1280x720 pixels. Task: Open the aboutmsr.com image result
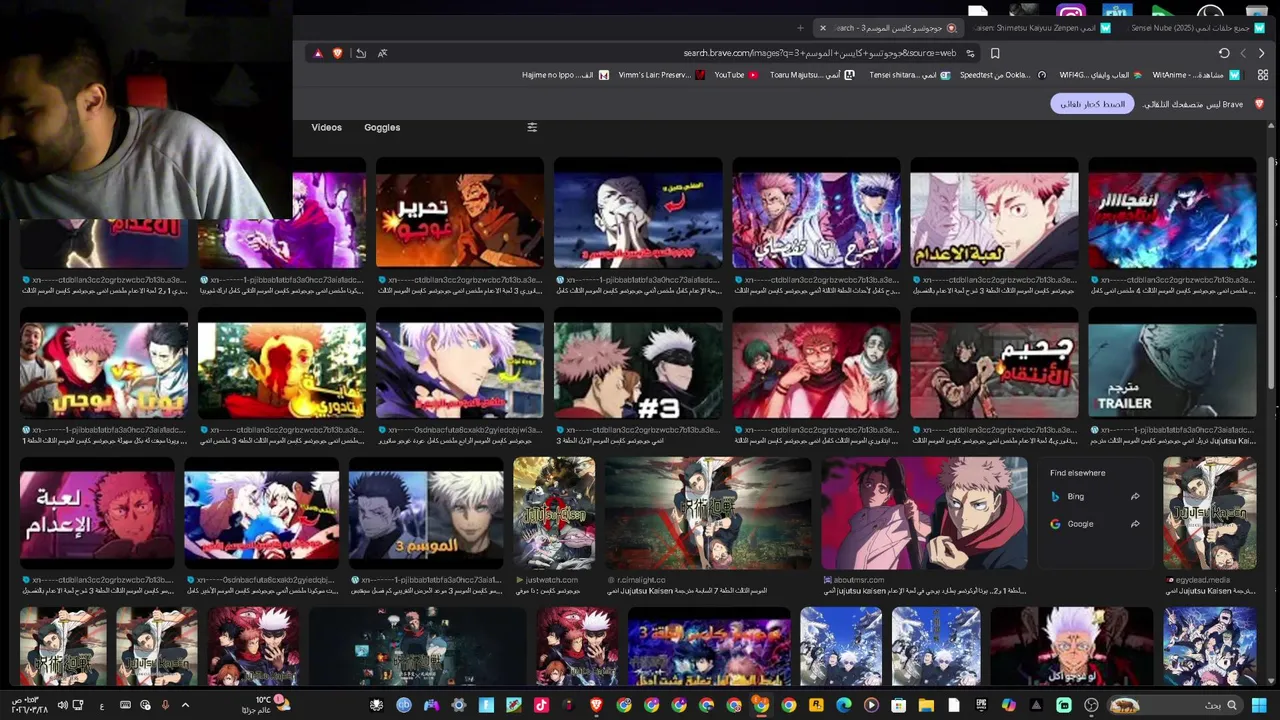click(x=924, y=513)
